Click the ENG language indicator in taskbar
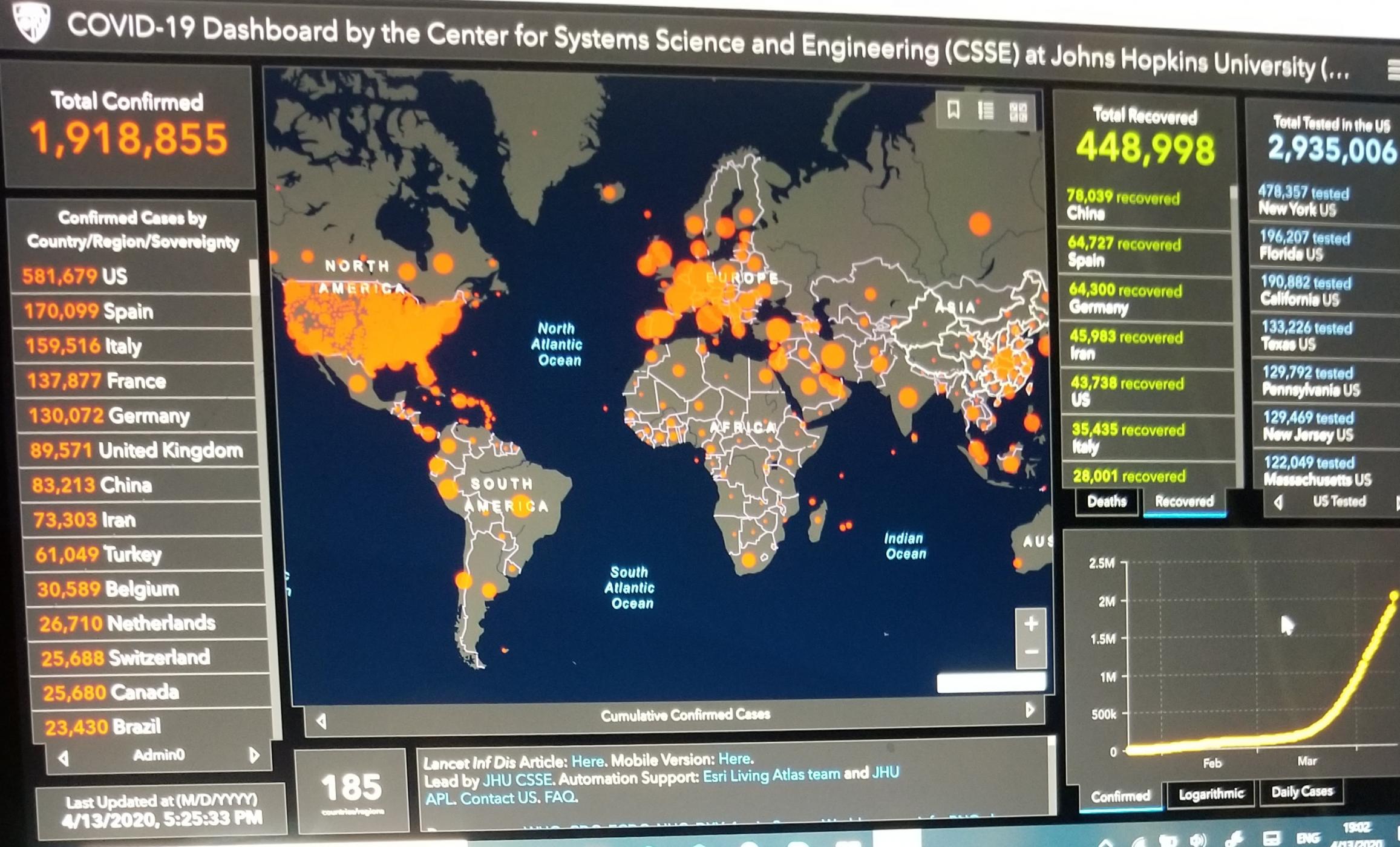1400x847 pixels. click(x=1308, y=839)
